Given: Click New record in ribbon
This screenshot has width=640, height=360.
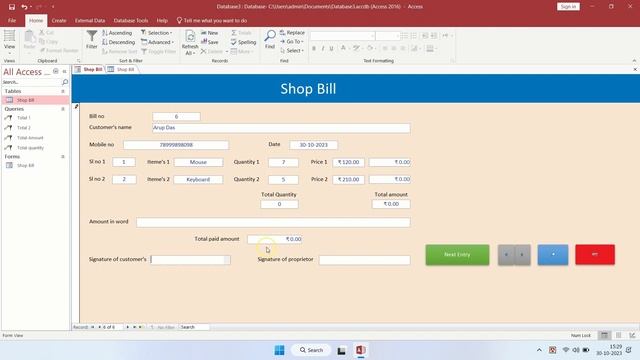Looking at the screenshot, I should [209, 33].
